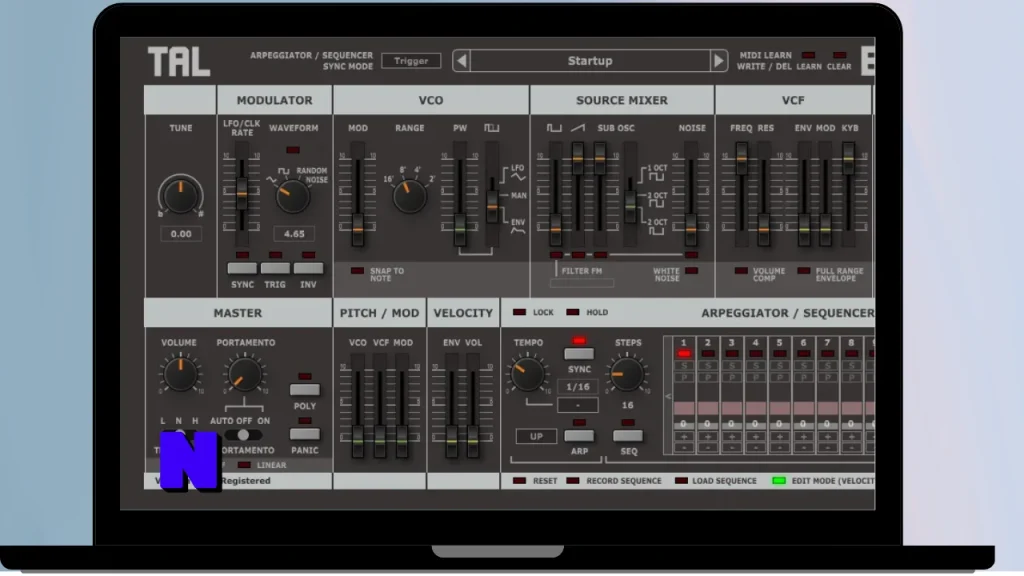Screen dimensions: 1024x576
Task: Toggle the modulator SYNC button
Action: pyautogui.click(x=242, y=268)
